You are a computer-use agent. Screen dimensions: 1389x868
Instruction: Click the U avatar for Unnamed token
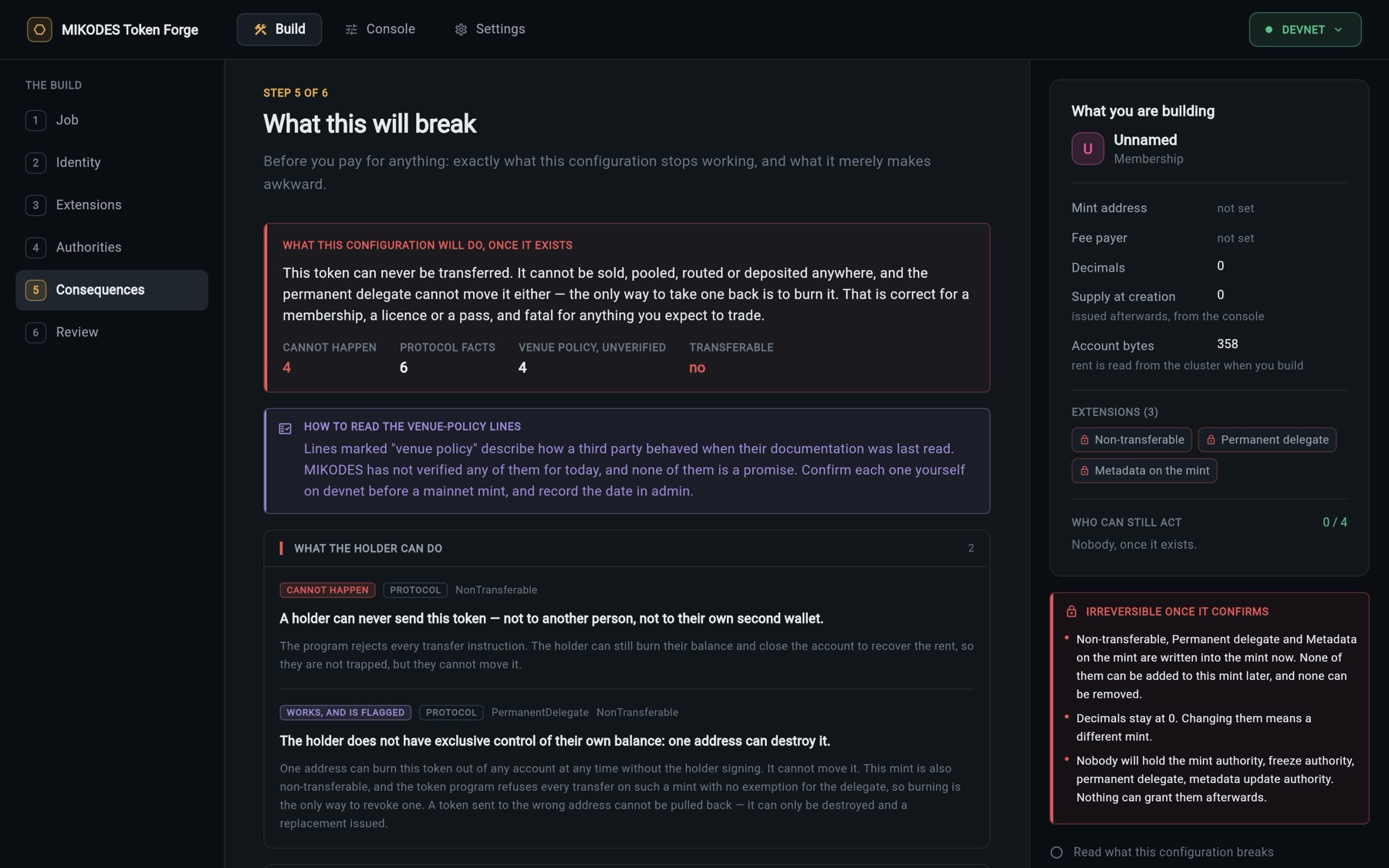pyautogui.click(x=1087, y=149)
